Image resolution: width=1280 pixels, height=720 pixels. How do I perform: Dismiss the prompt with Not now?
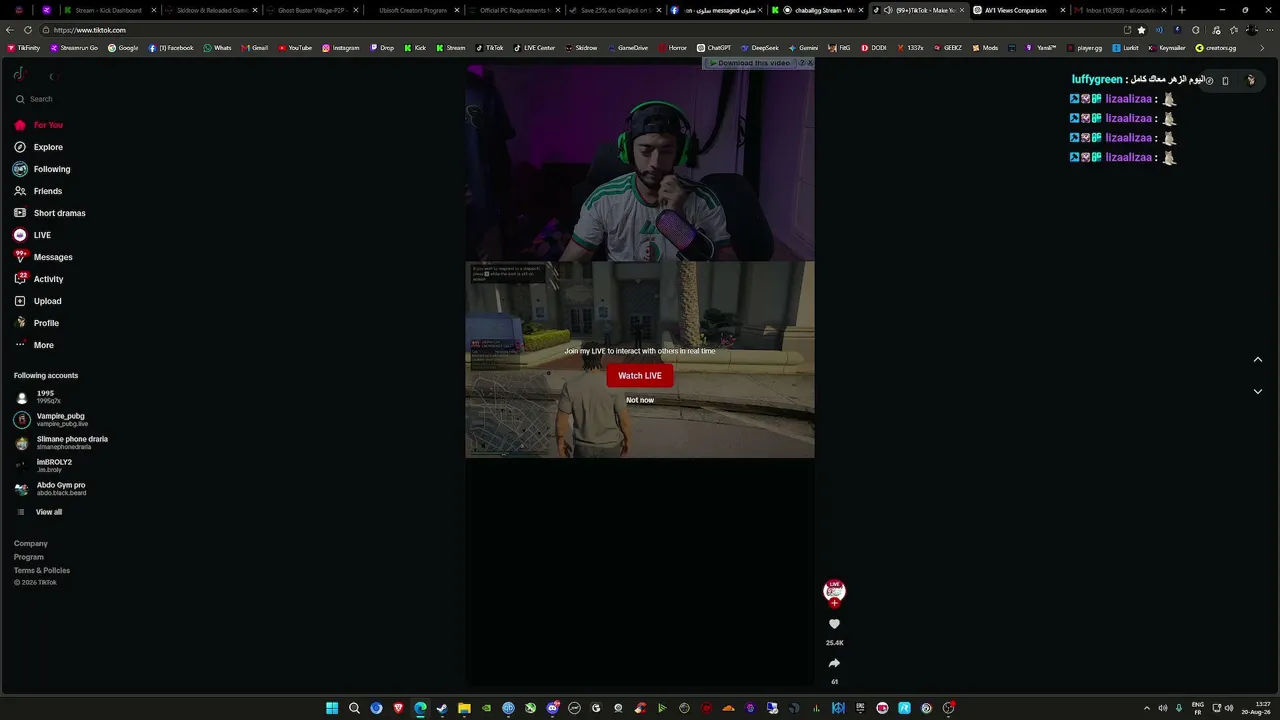pos(640,400)
